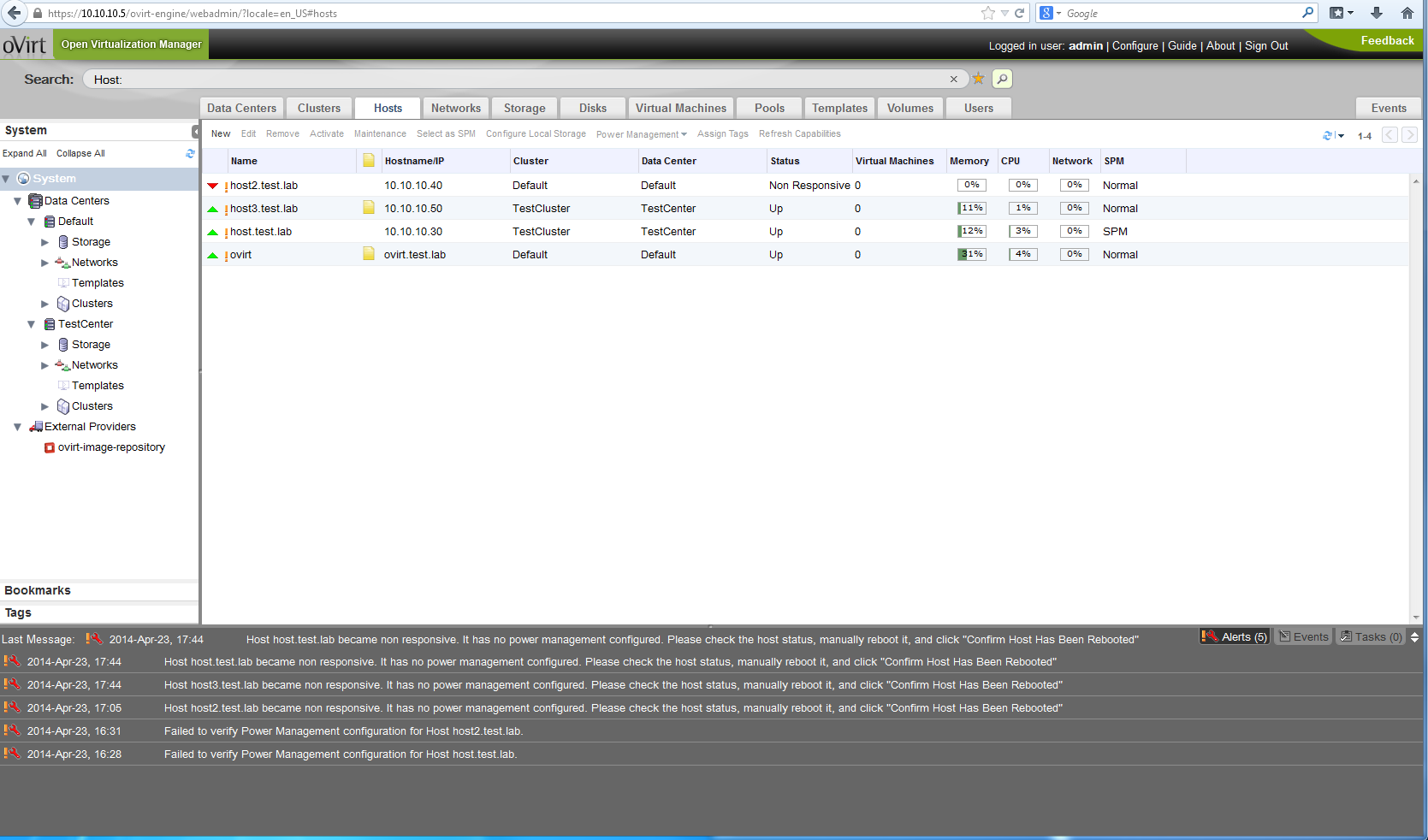Viewport: 1428px width, 840px height.
Task: Click the green up status icon of host3.test.lab
Action: tap(213, 209)
